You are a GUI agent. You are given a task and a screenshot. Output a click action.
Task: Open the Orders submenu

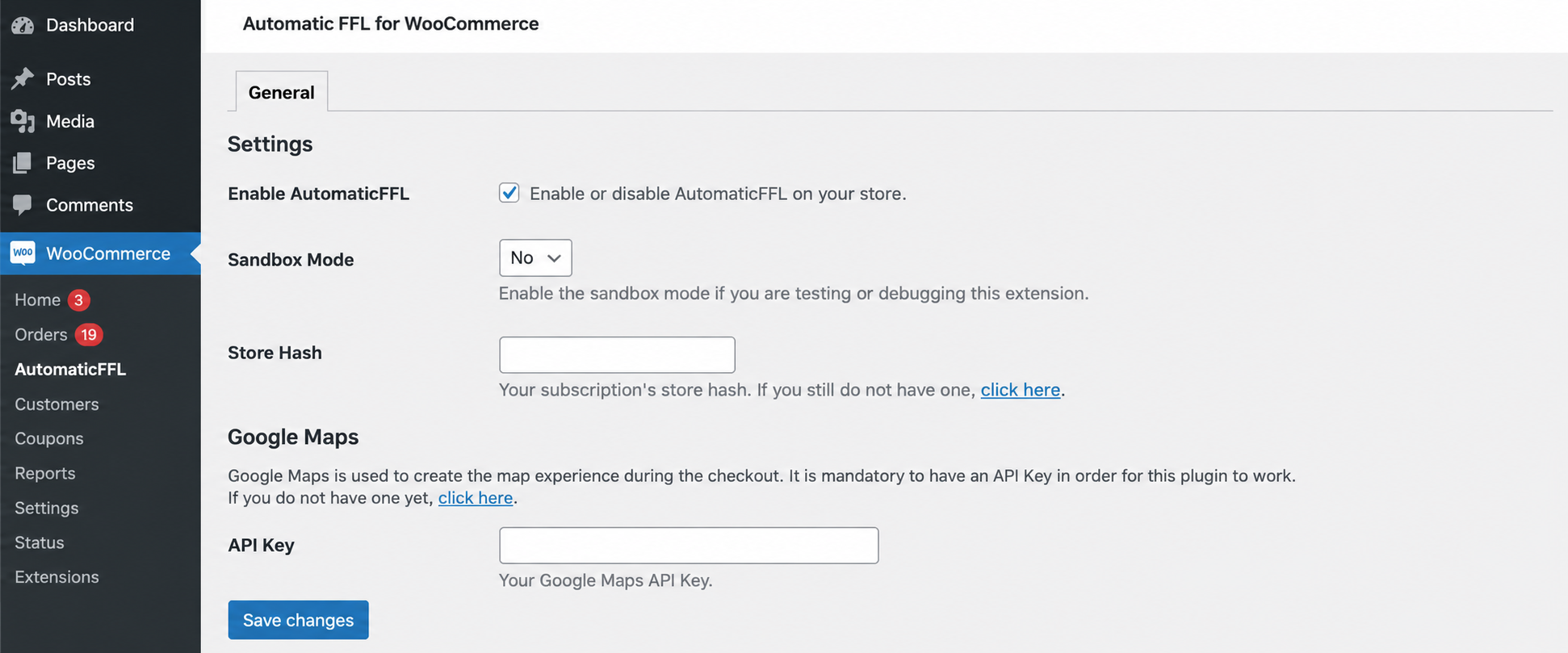(x=41, y=334)
